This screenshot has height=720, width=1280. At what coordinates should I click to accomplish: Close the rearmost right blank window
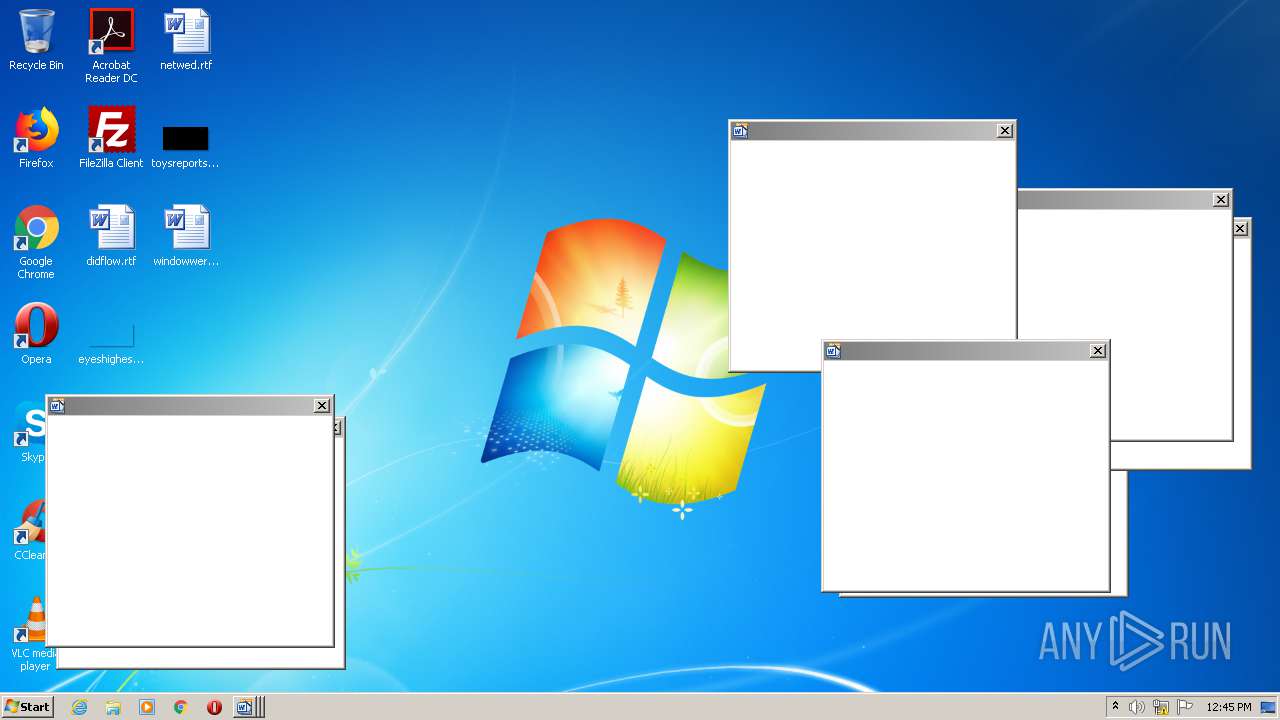pos(1240,229)
